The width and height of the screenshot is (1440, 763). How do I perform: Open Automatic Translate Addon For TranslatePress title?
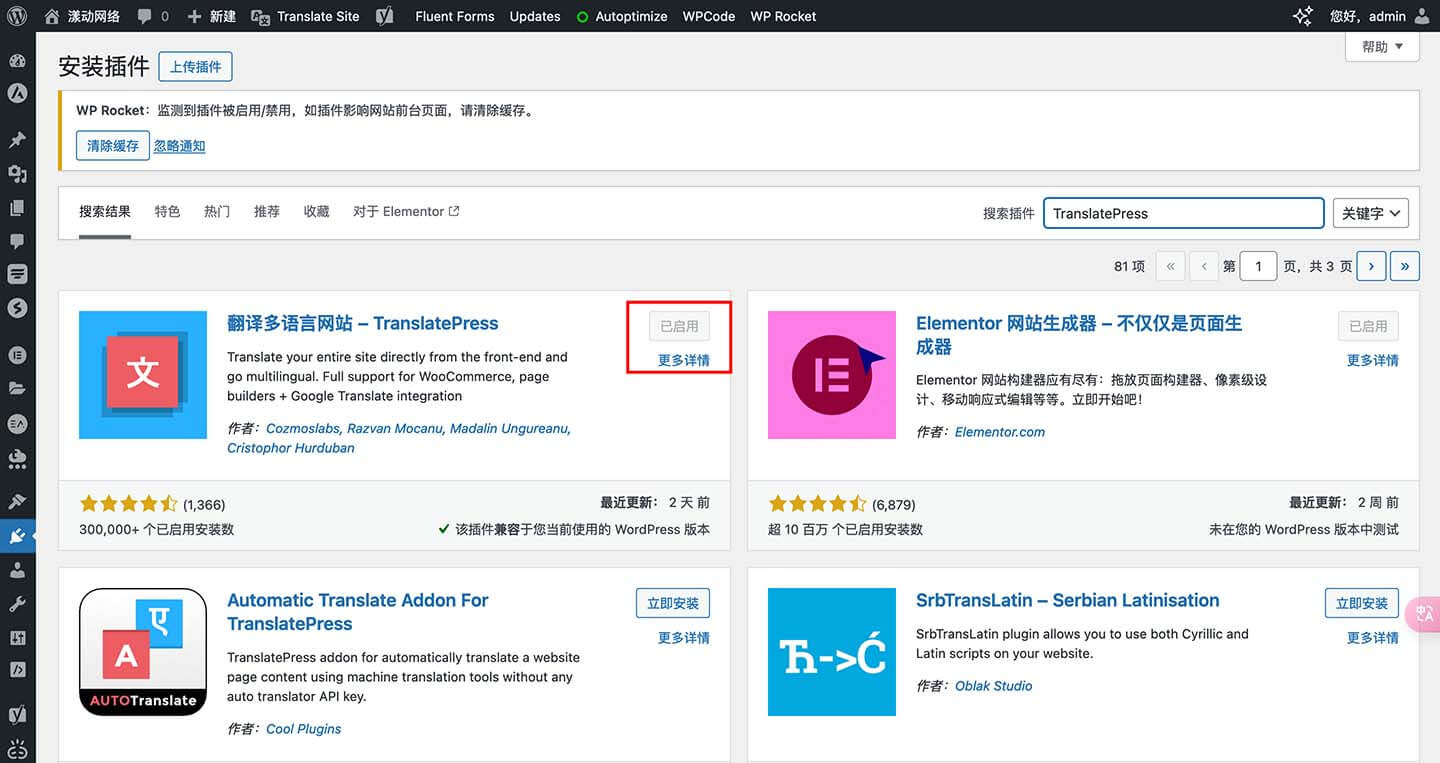click(x=358, y=612)
